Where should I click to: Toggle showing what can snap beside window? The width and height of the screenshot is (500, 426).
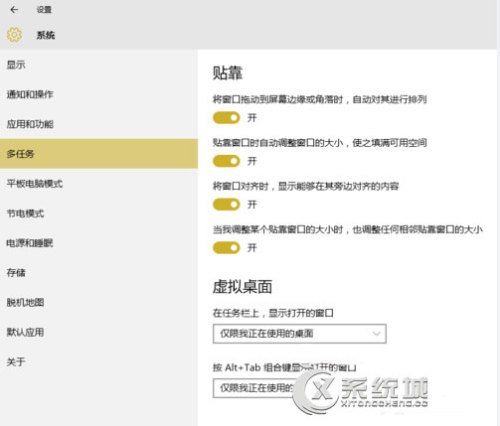pyautogui.click(x=226, y=204)
